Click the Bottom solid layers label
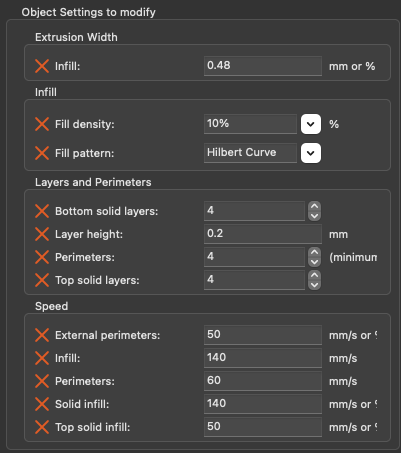This screenshot has height=453, width=401. [x=107, y=211]
